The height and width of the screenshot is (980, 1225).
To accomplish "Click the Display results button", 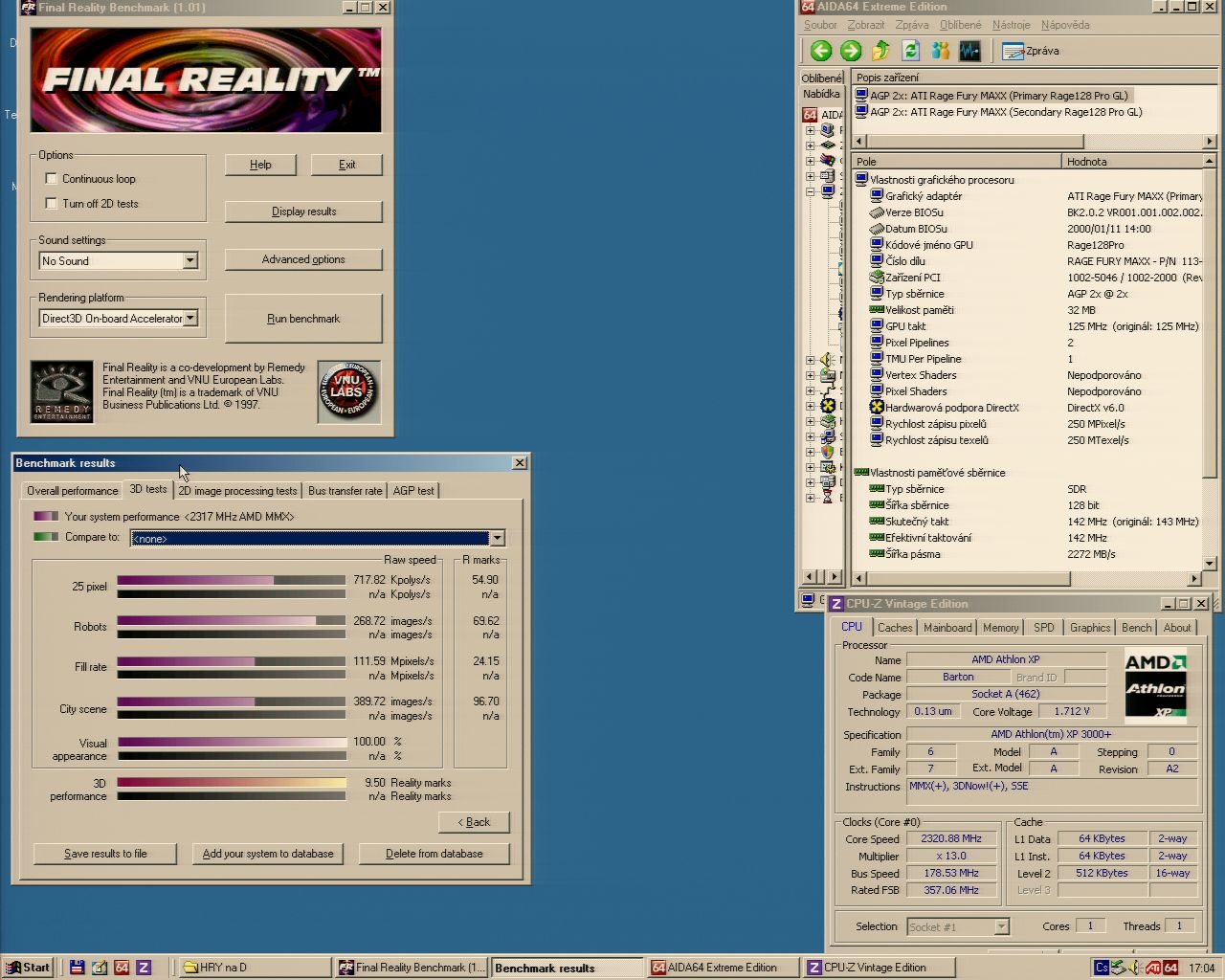I will (303, 212).
